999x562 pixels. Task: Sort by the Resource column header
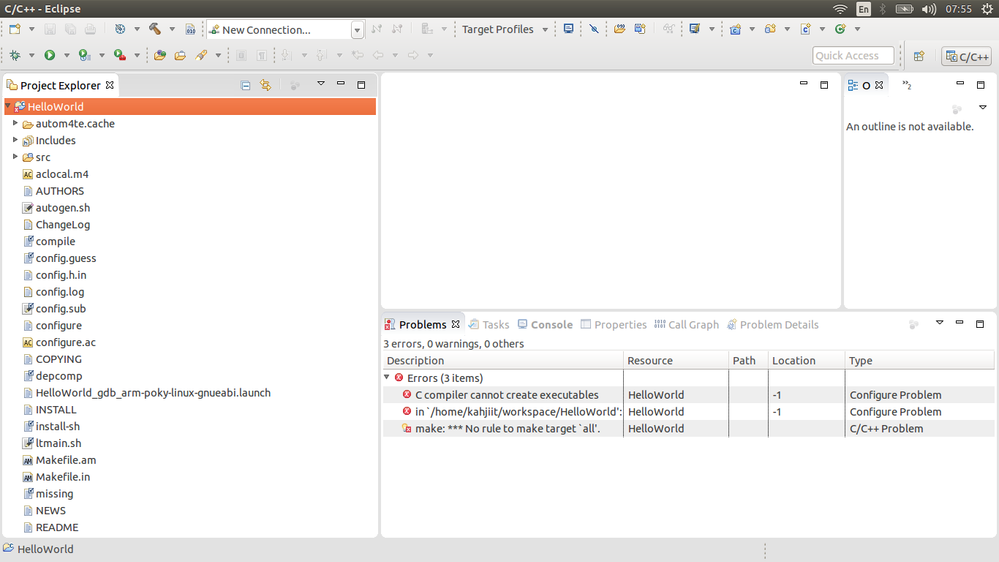pos(676,360)
